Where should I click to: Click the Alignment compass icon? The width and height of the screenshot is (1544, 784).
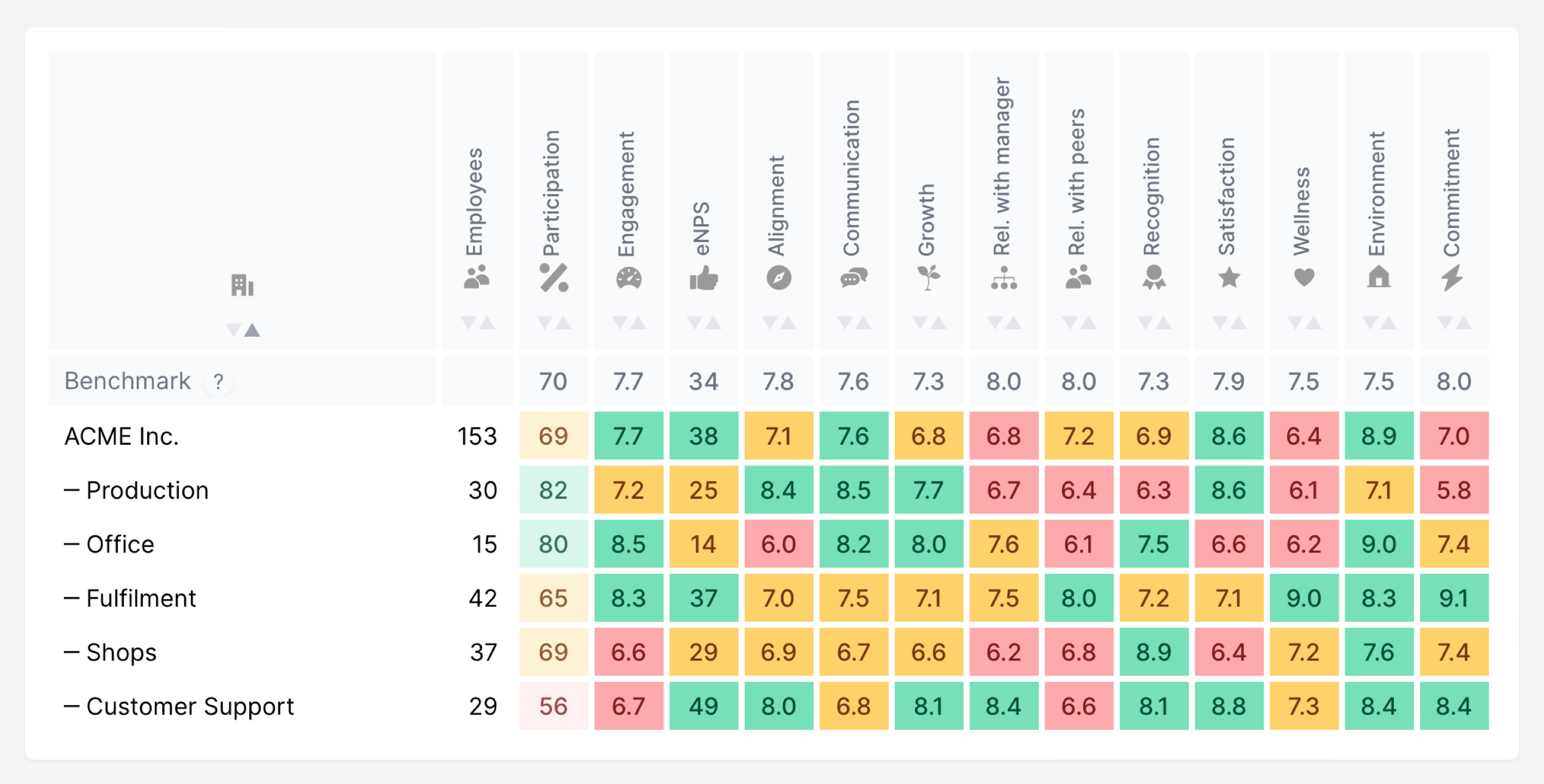click(779, 278)
